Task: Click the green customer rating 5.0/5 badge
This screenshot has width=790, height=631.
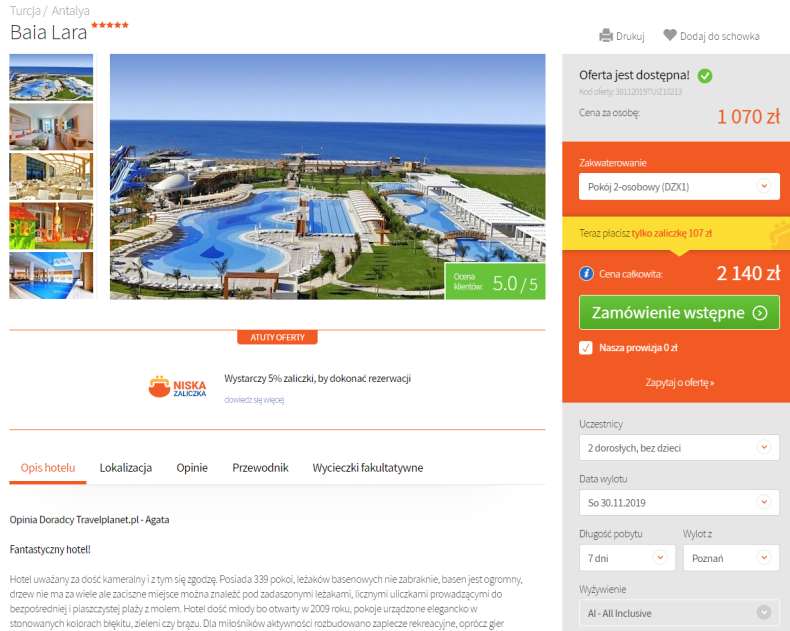Action: pyautogui.click(x=495, y=281)
